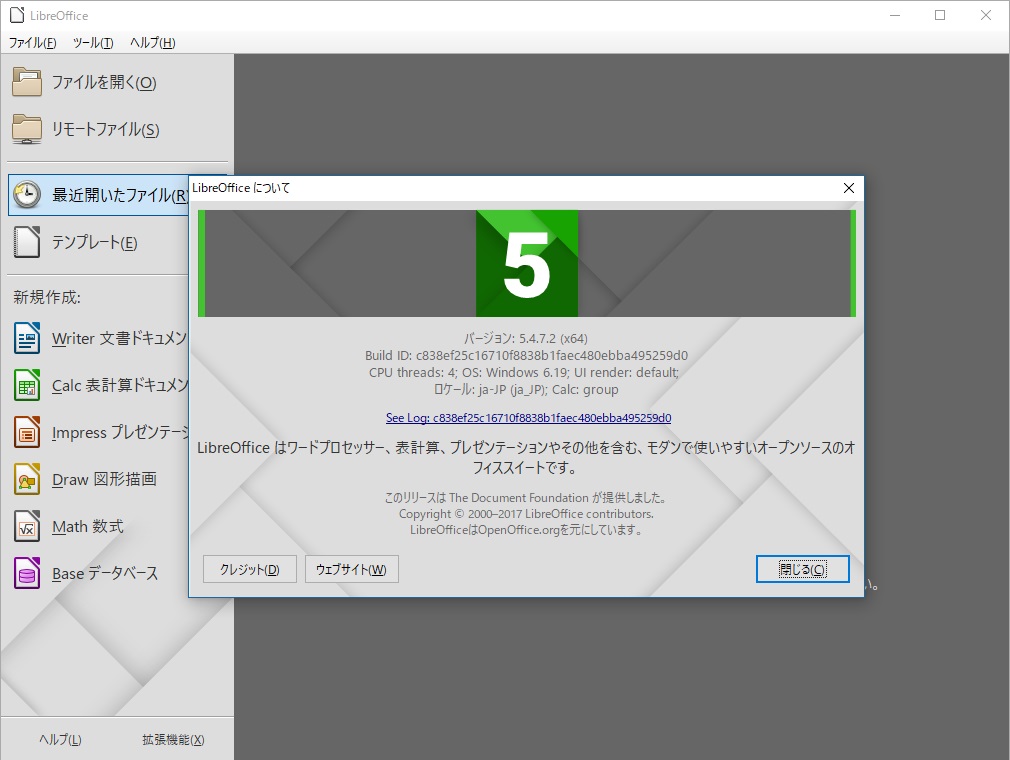This screenshot has width=1010, height=760.
Task: Select ファイルを開く(O) label
Action: click(104, 82)
